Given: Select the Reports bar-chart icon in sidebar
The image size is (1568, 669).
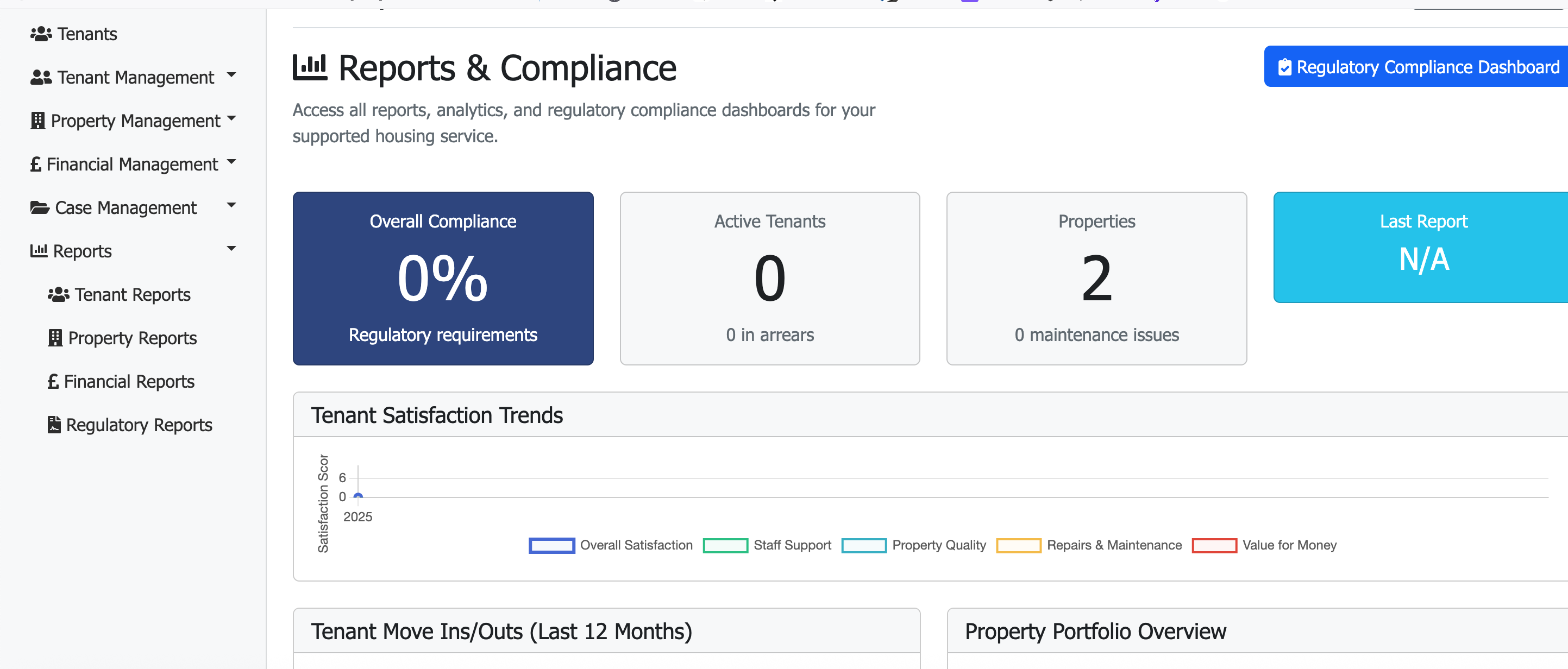Looking at the screenshot, I should [x=39, y=250].
